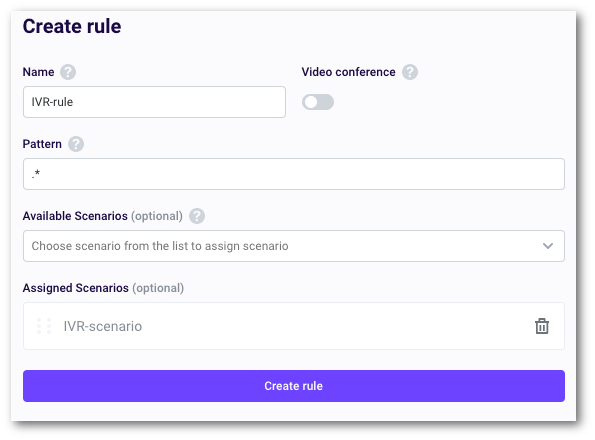Click the Assigned Scenarios label

(x=76, y=288)
